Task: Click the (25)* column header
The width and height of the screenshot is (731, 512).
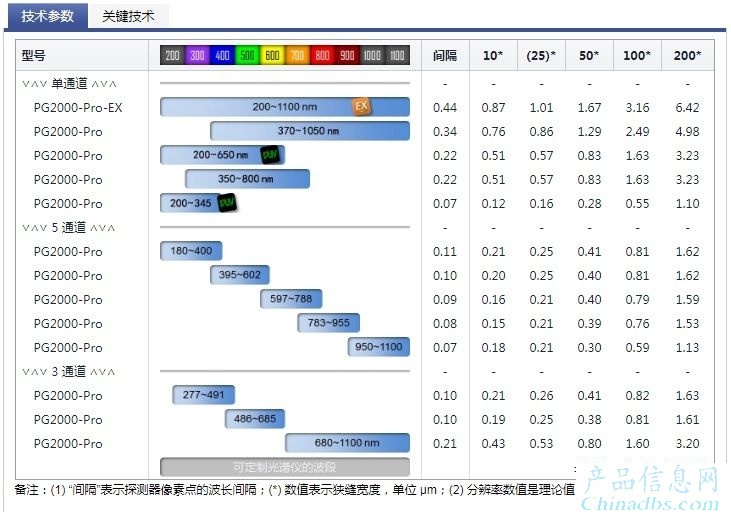Action: click(x=541, y=55)
